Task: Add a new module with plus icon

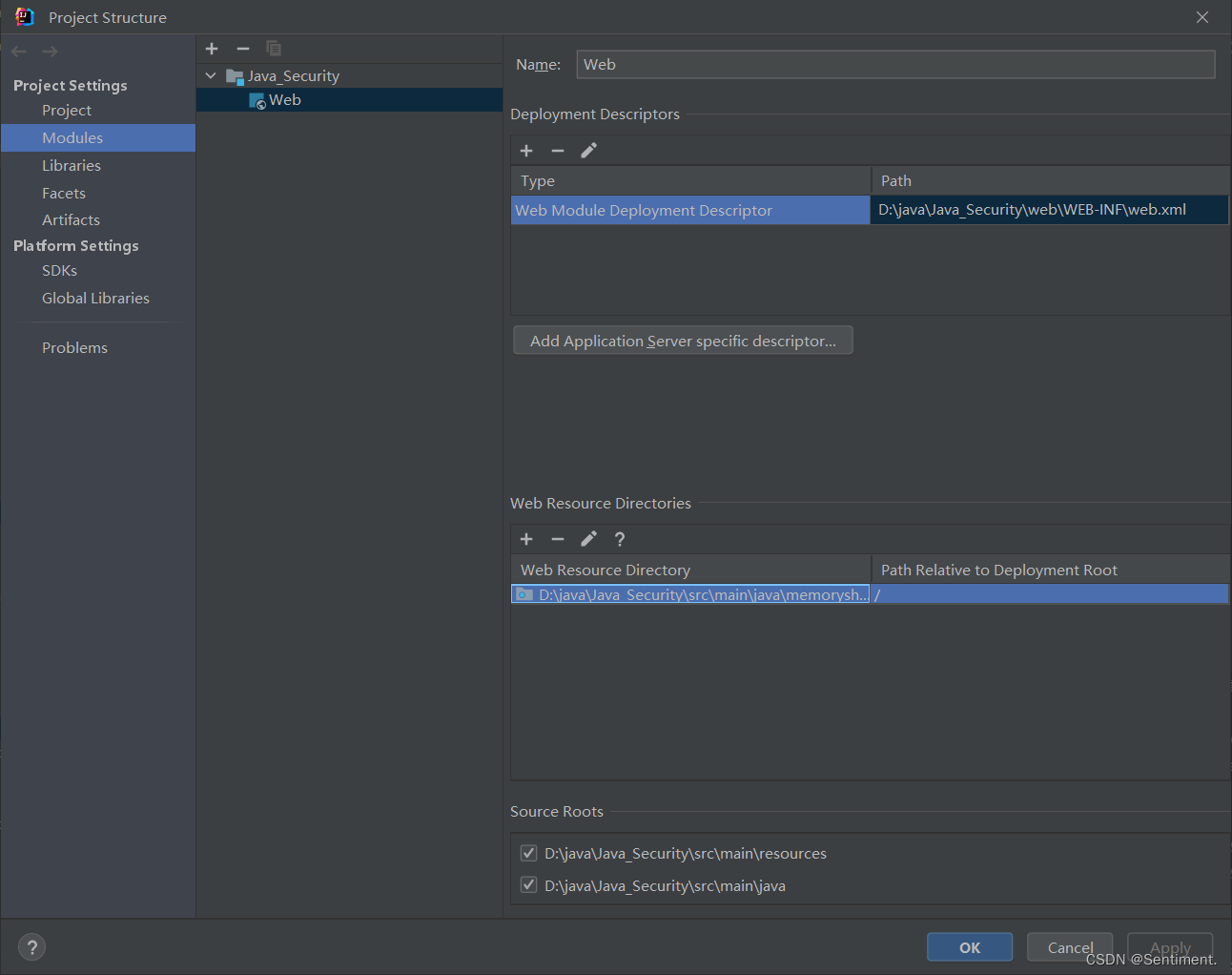Action: [212, 49]
